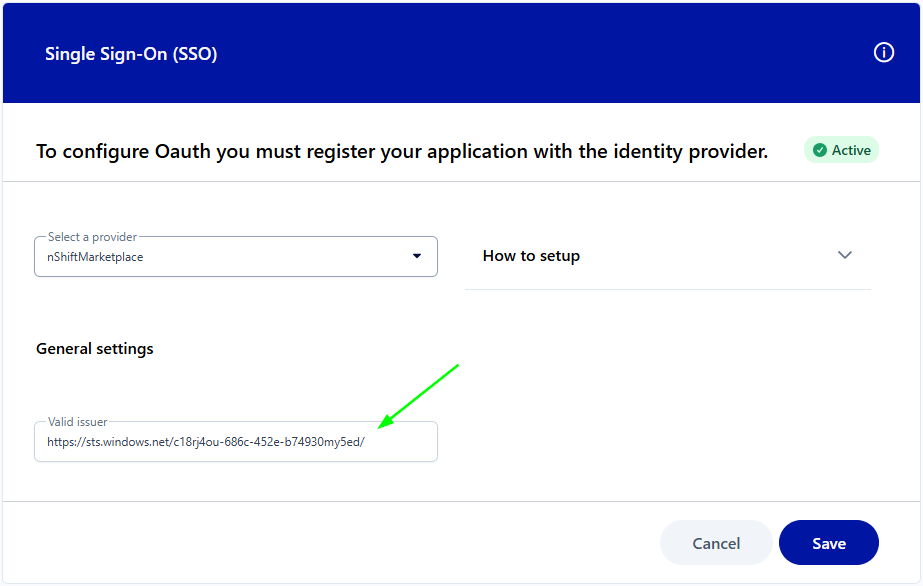Click the Valid issuer field label
This screenshot has width=923, height=586.
[78, 422]
